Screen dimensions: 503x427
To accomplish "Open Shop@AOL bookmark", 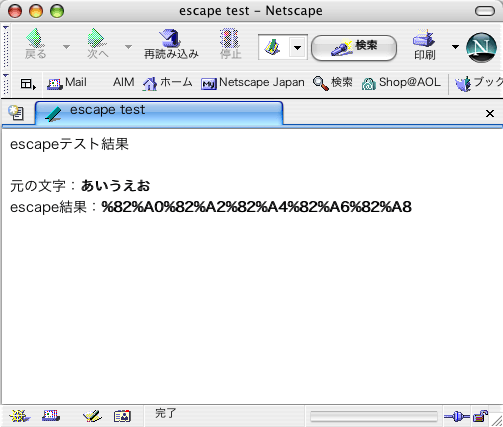I will click(401, 83).
